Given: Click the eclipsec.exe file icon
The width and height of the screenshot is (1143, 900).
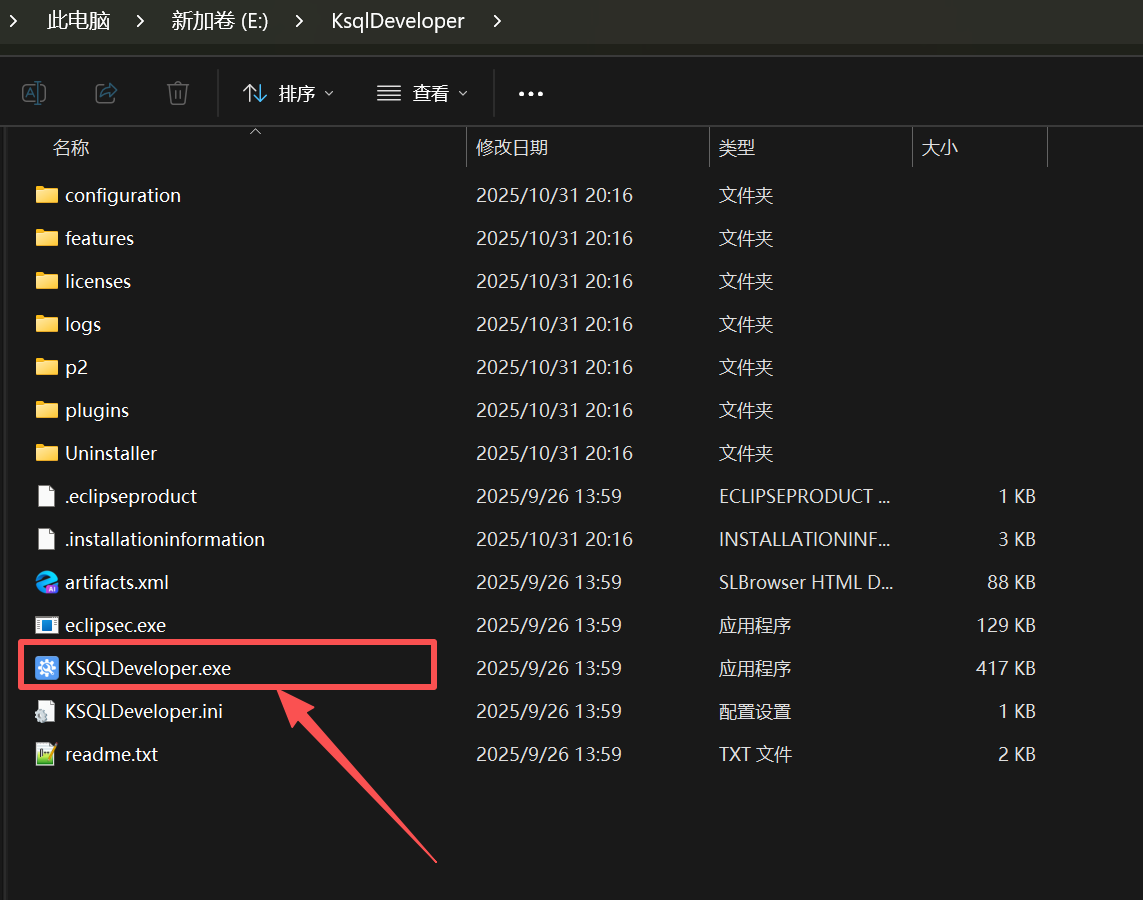Looking at the screenshot, I should click(x=46, y=625).
